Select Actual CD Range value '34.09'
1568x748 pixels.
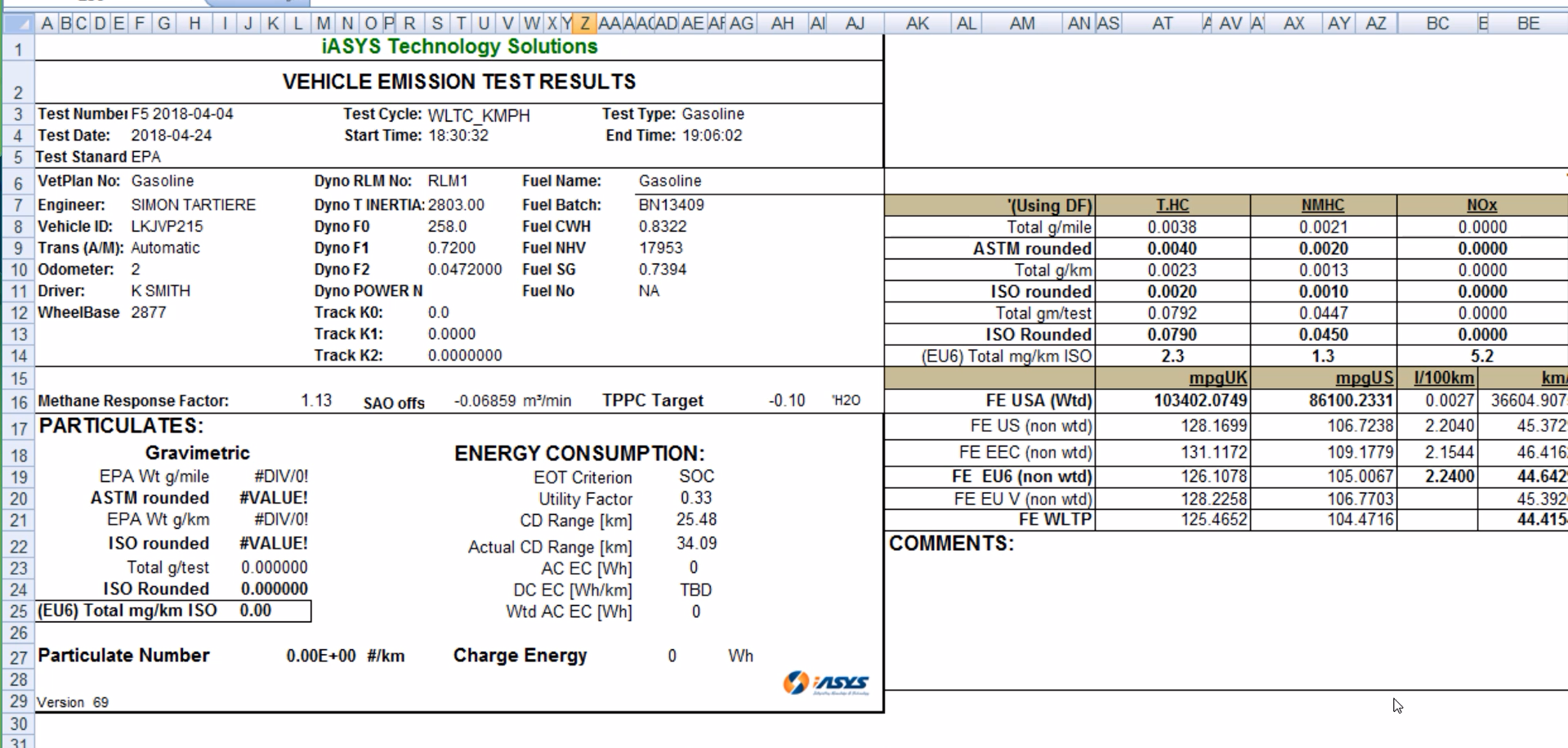[x=696, y=544]
